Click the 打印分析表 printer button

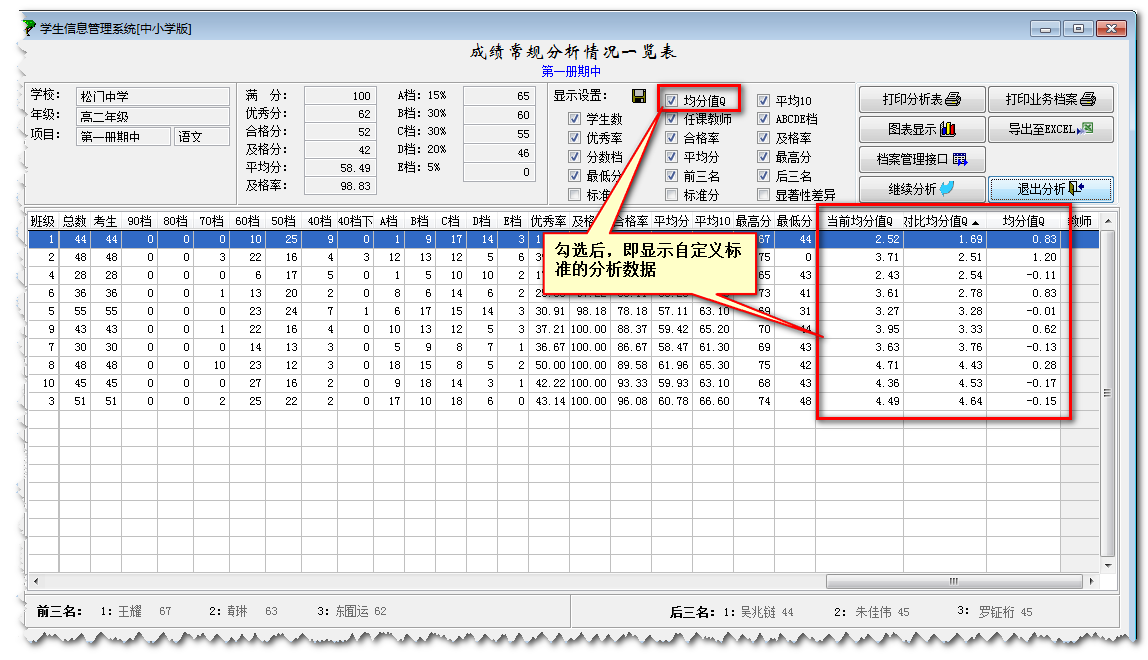[x=921, y=100]
